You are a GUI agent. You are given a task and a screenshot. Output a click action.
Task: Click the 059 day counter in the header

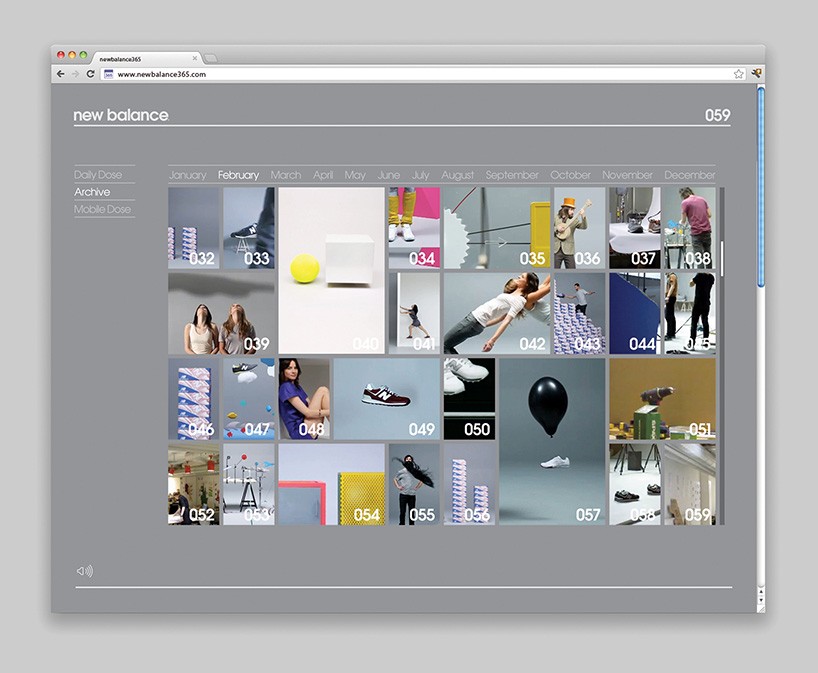click(x=717, y=115)
